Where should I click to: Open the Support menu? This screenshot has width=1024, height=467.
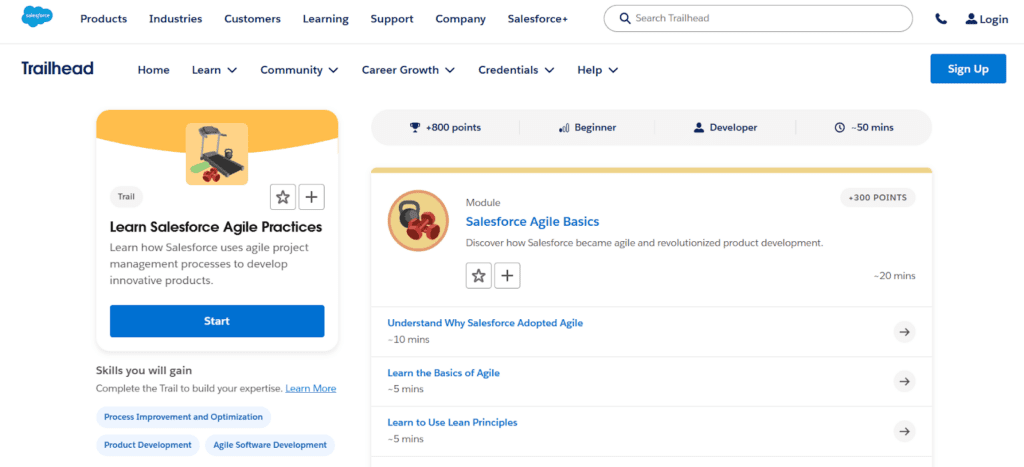[x=392, y=19]
